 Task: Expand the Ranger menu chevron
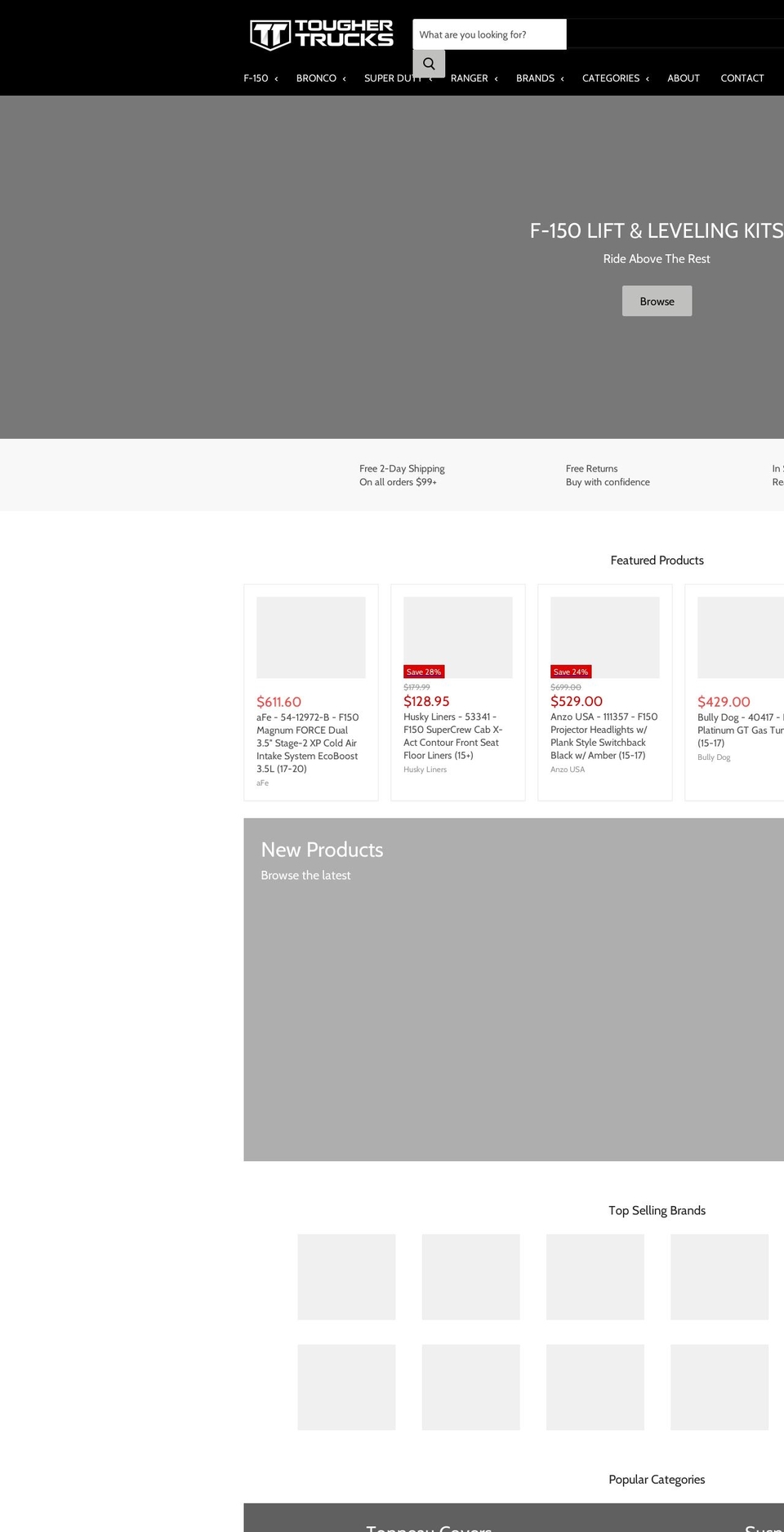pyautogui.click(x=496, y=79)
